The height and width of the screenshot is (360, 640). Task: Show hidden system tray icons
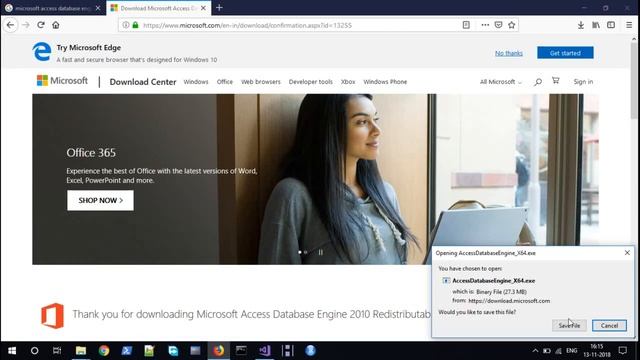535,351
